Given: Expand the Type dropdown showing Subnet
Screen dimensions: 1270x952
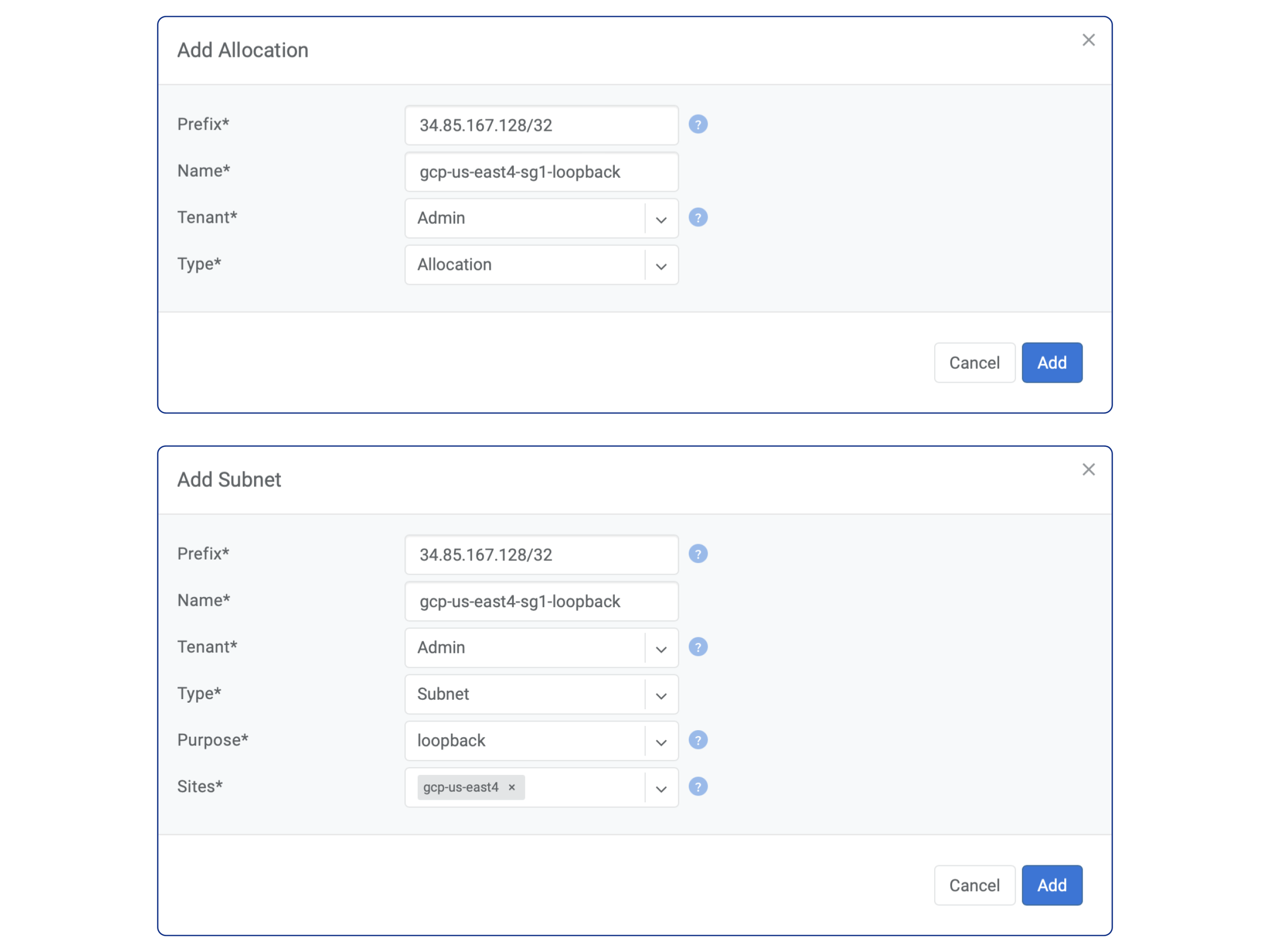Looking at the screenshot, I should click(x=661, y=695).
